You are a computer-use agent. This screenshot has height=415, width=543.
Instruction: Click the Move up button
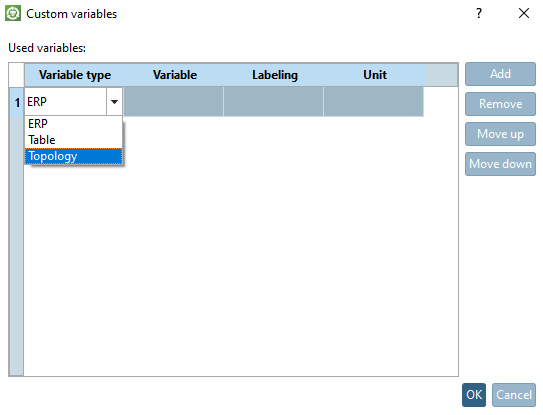500,134
